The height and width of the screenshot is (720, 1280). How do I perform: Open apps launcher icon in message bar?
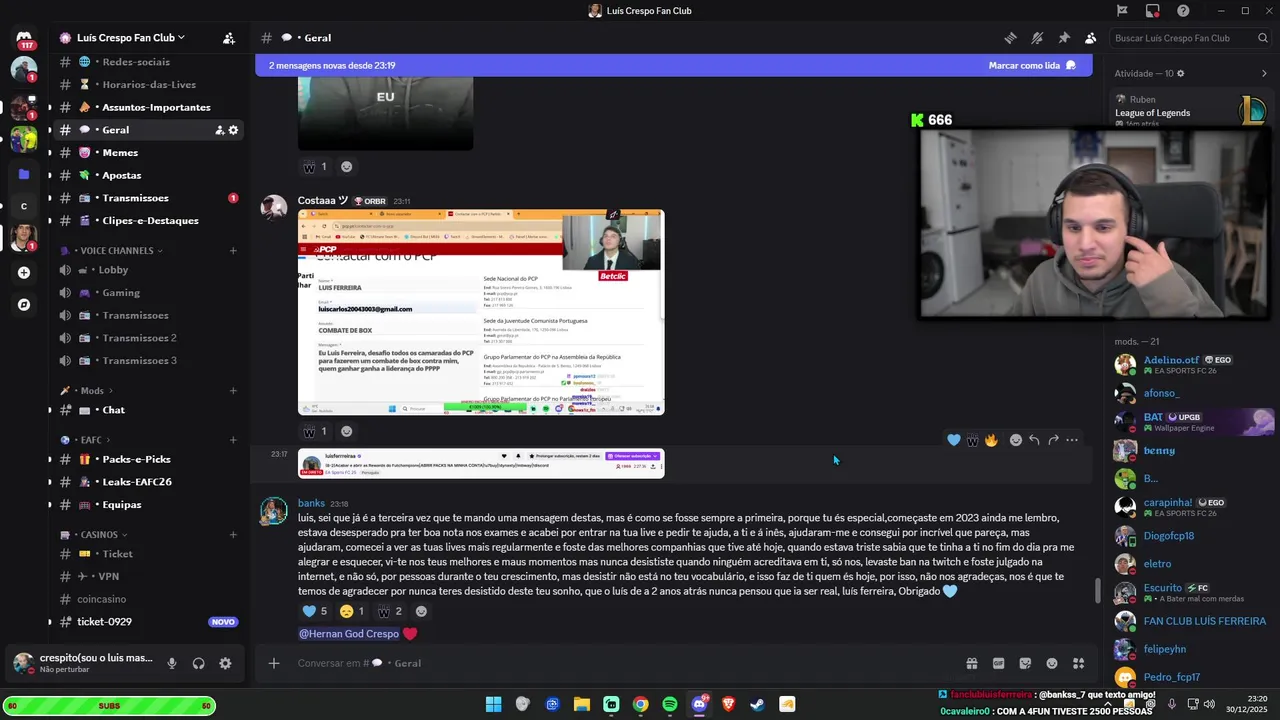coord(1078,663)
